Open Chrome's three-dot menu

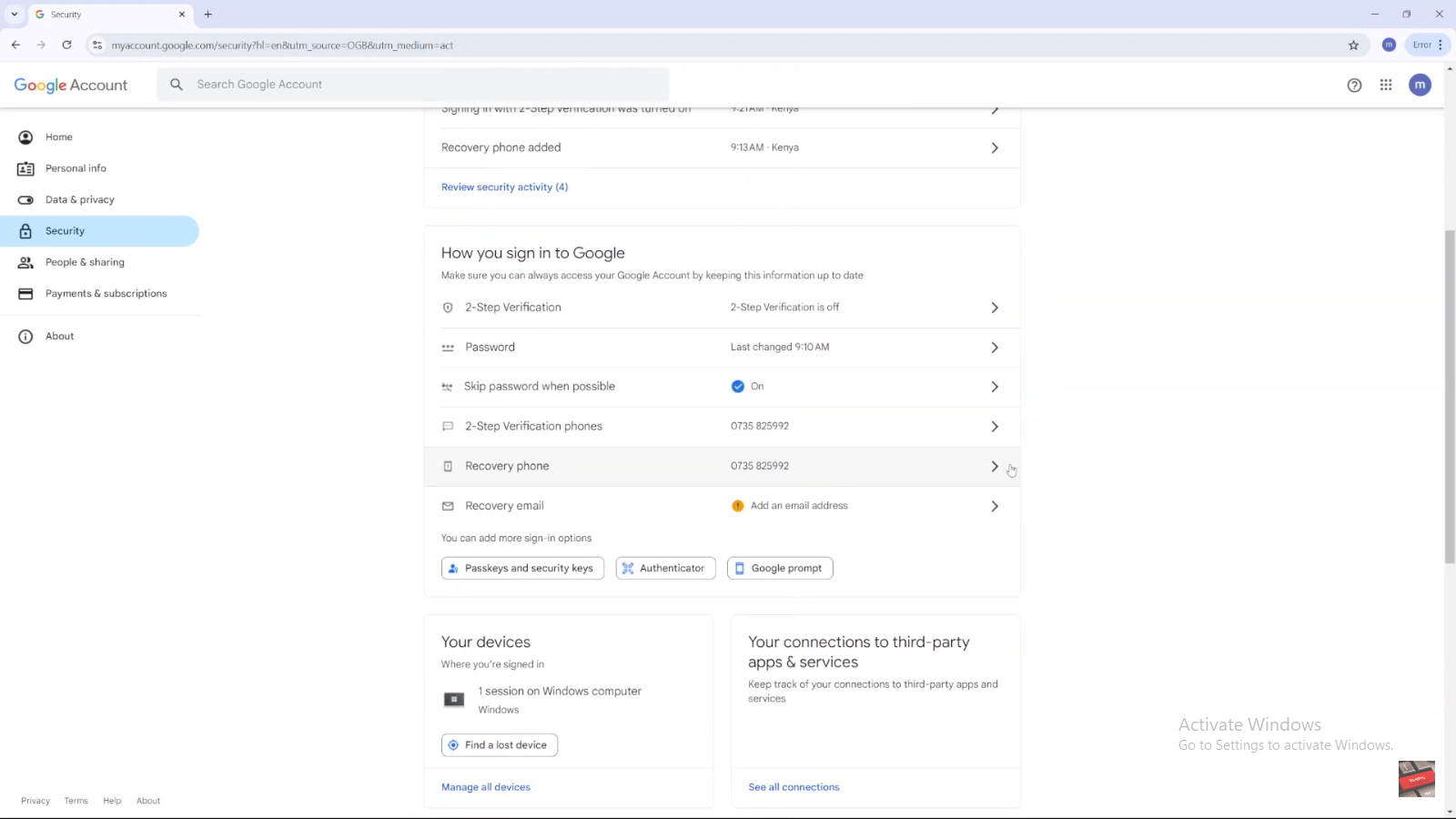click(1441, 45)
